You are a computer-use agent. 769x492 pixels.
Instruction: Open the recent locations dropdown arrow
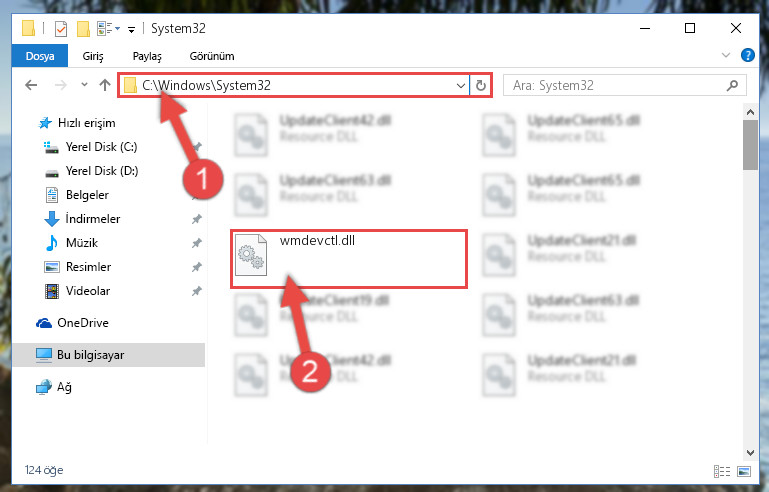[84, 85]
